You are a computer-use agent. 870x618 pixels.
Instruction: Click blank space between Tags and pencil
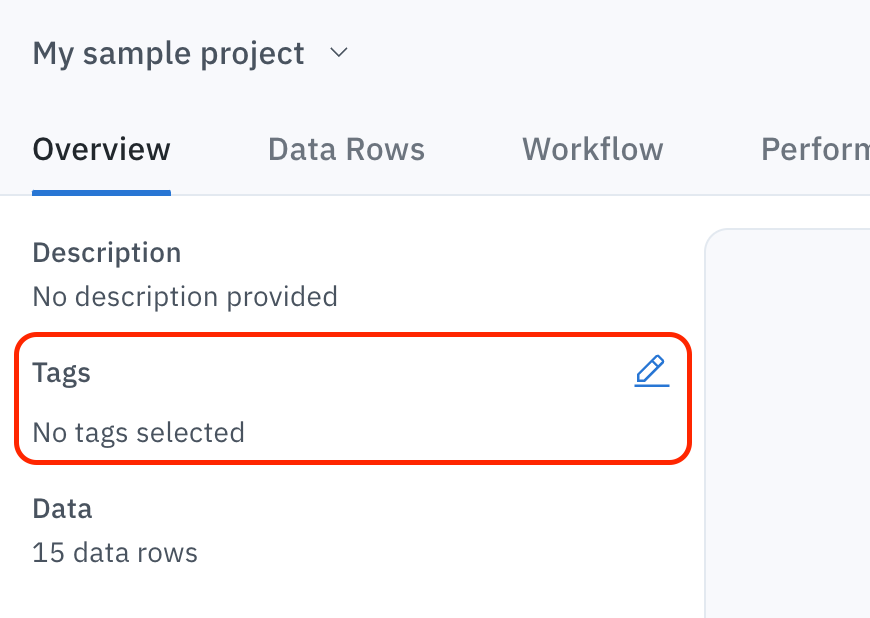[x=361, y=372]
